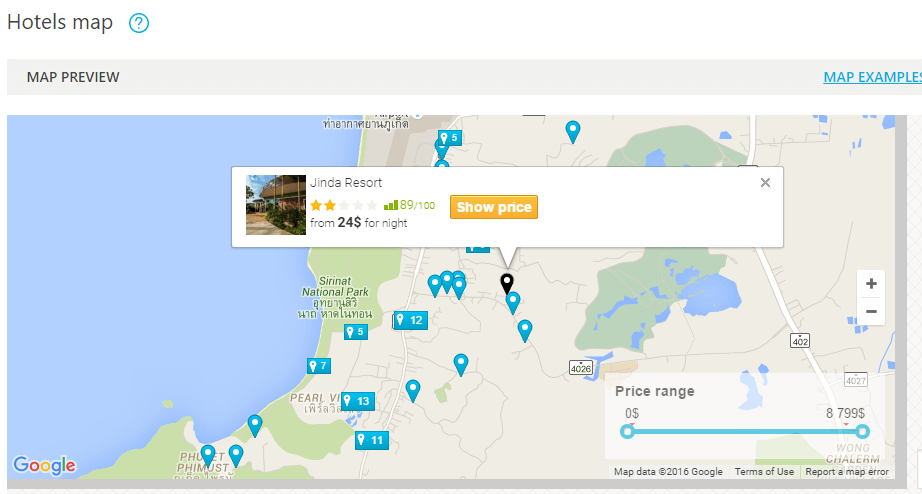Open the Terms of Use link
This screenshot has width=922, height=494.
(x=764, y=472)
